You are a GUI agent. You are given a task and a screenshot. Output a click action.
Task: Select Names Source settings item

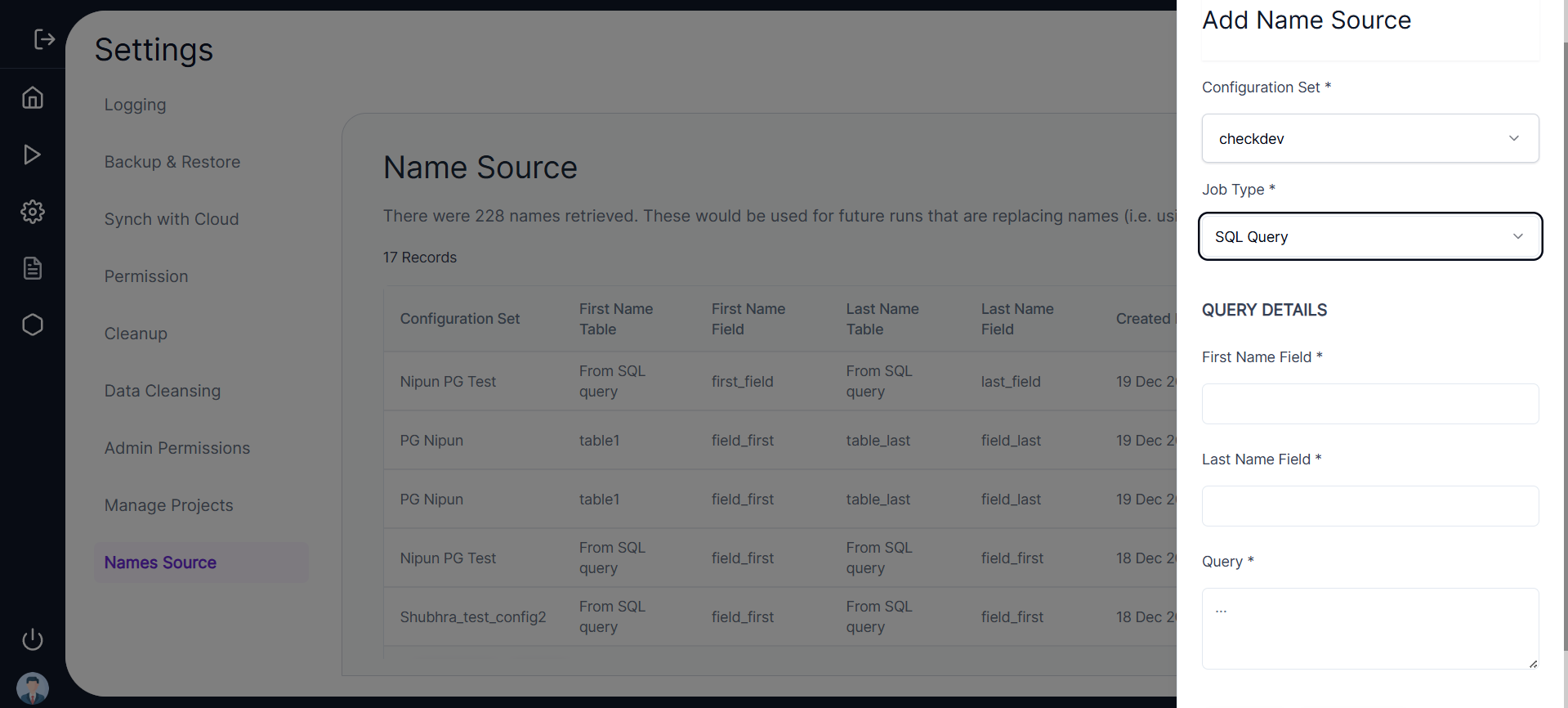click(x=201, y=562)
